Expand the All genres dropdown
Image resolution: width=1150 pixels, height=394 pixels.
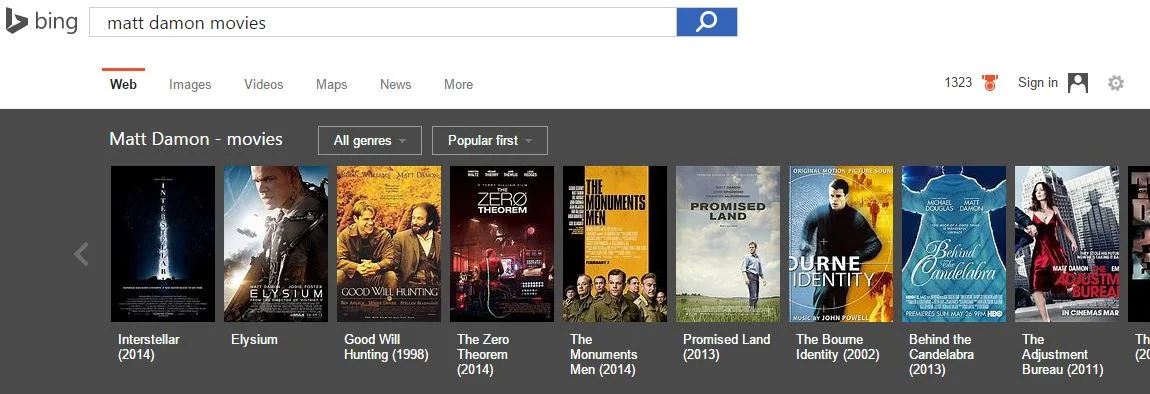370,140
